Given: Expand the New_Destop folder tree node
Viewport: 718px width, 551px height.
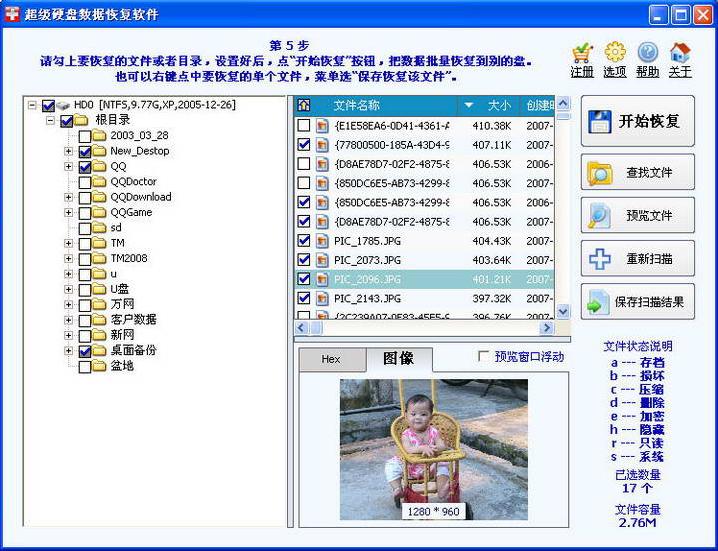Looking at the screenshot, I should (x=69, y=151).
